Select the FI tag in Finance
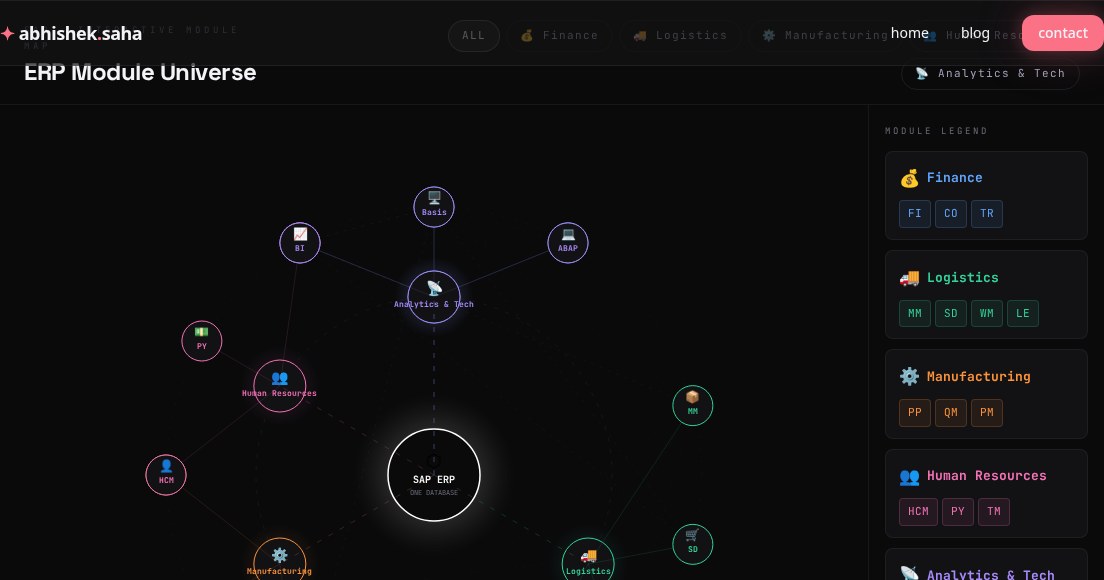Viewport: 1104px width, 580px height. pos(915,214)
